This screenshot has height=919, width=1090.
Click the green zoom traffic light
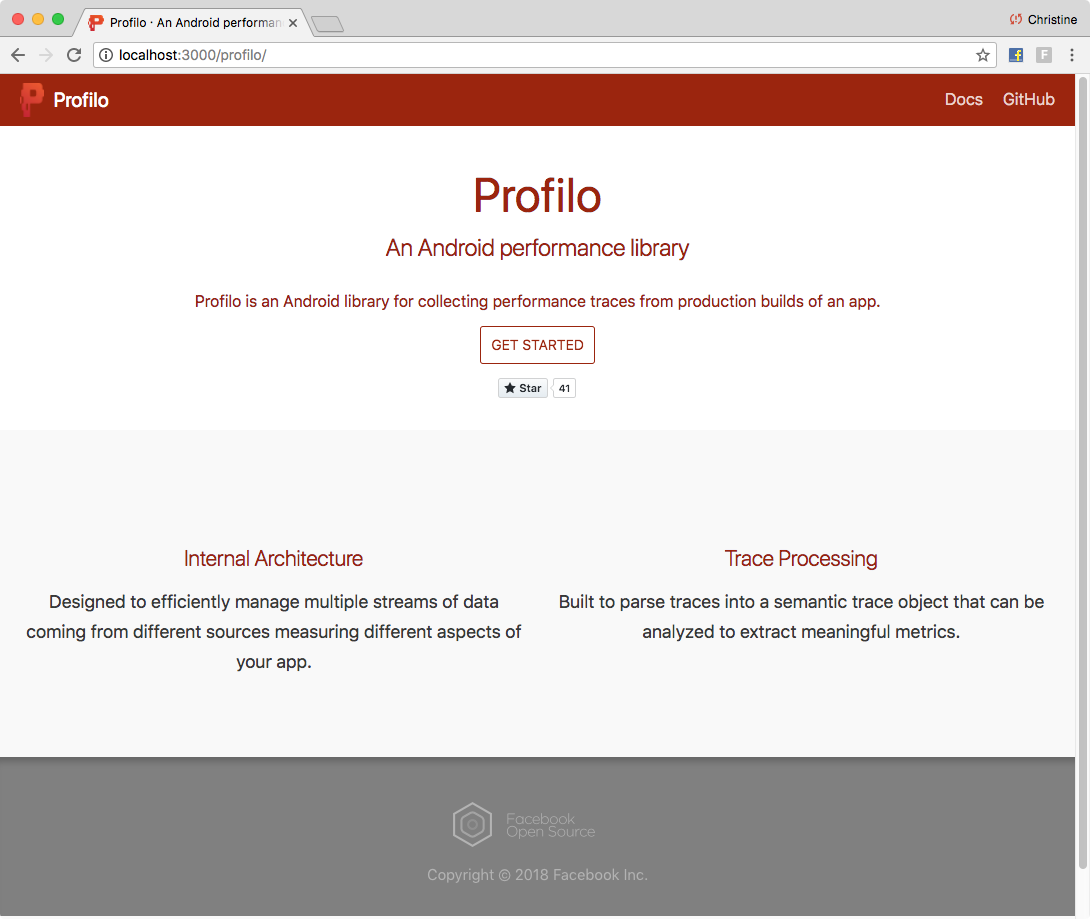pos(58,18)
